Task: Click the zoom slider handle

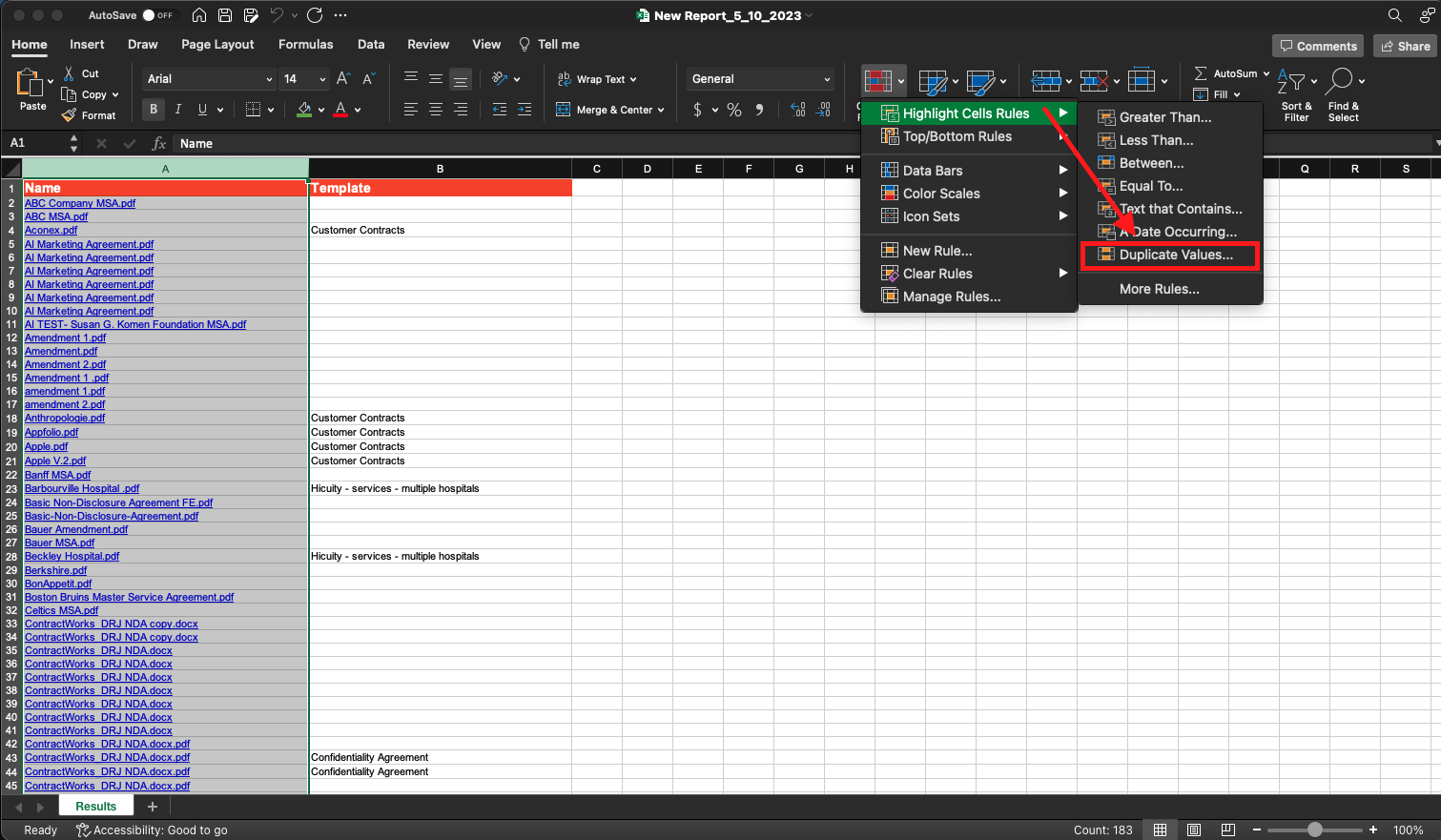Action: [x=1314, y=830]
